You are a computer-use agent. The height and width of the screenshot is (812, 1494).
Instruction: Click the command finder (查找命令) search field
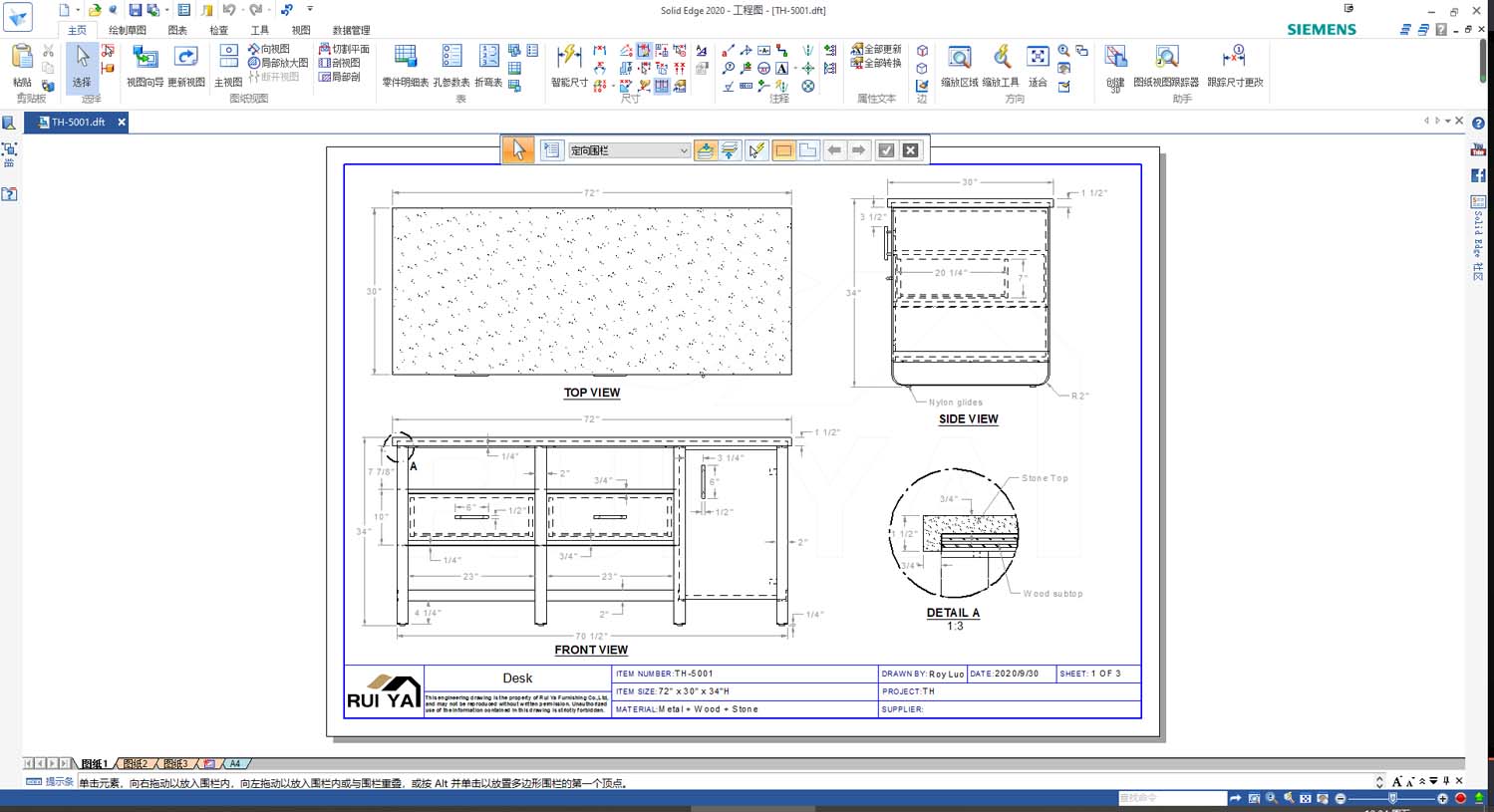[x=1172, y=798]
